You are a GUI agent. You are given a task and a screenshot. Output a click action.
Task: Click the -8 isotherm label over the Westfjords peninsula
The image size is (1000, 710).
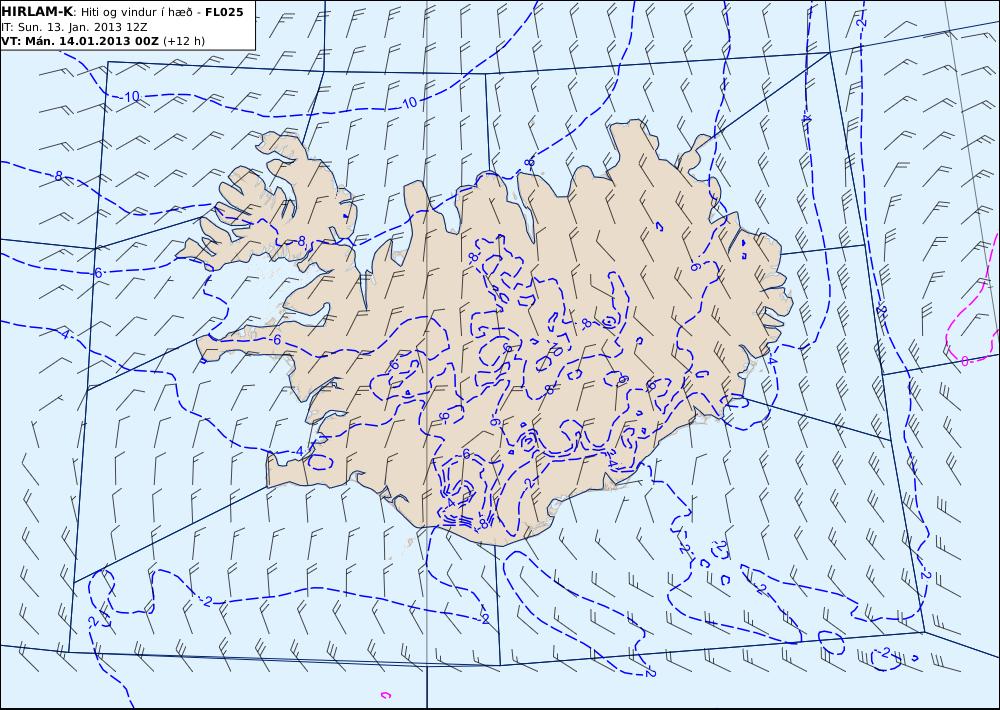click(x=300, y=242)
